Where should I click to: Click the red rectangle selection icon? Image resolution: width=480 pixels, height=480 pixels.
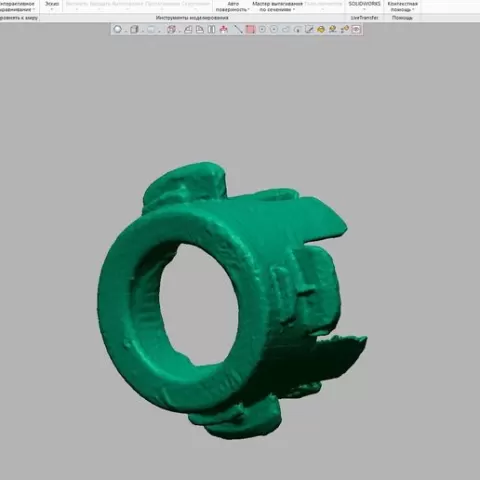pyautogui.click(x=250, y=29)
